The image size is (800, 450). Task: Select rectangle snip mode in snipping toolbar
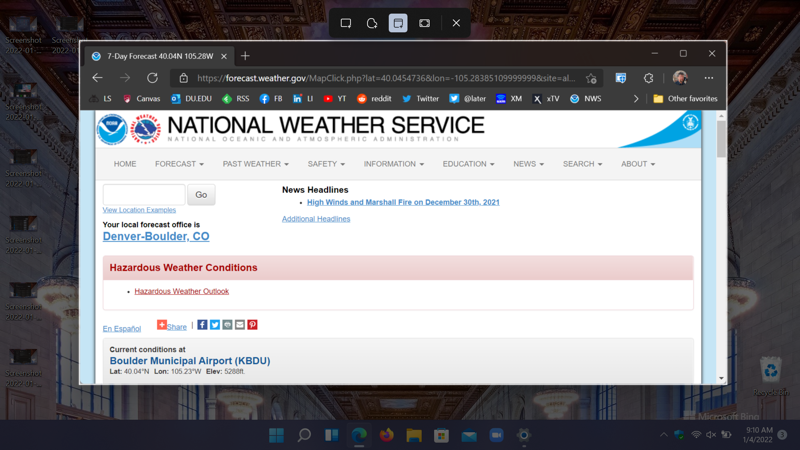[345, 23]
